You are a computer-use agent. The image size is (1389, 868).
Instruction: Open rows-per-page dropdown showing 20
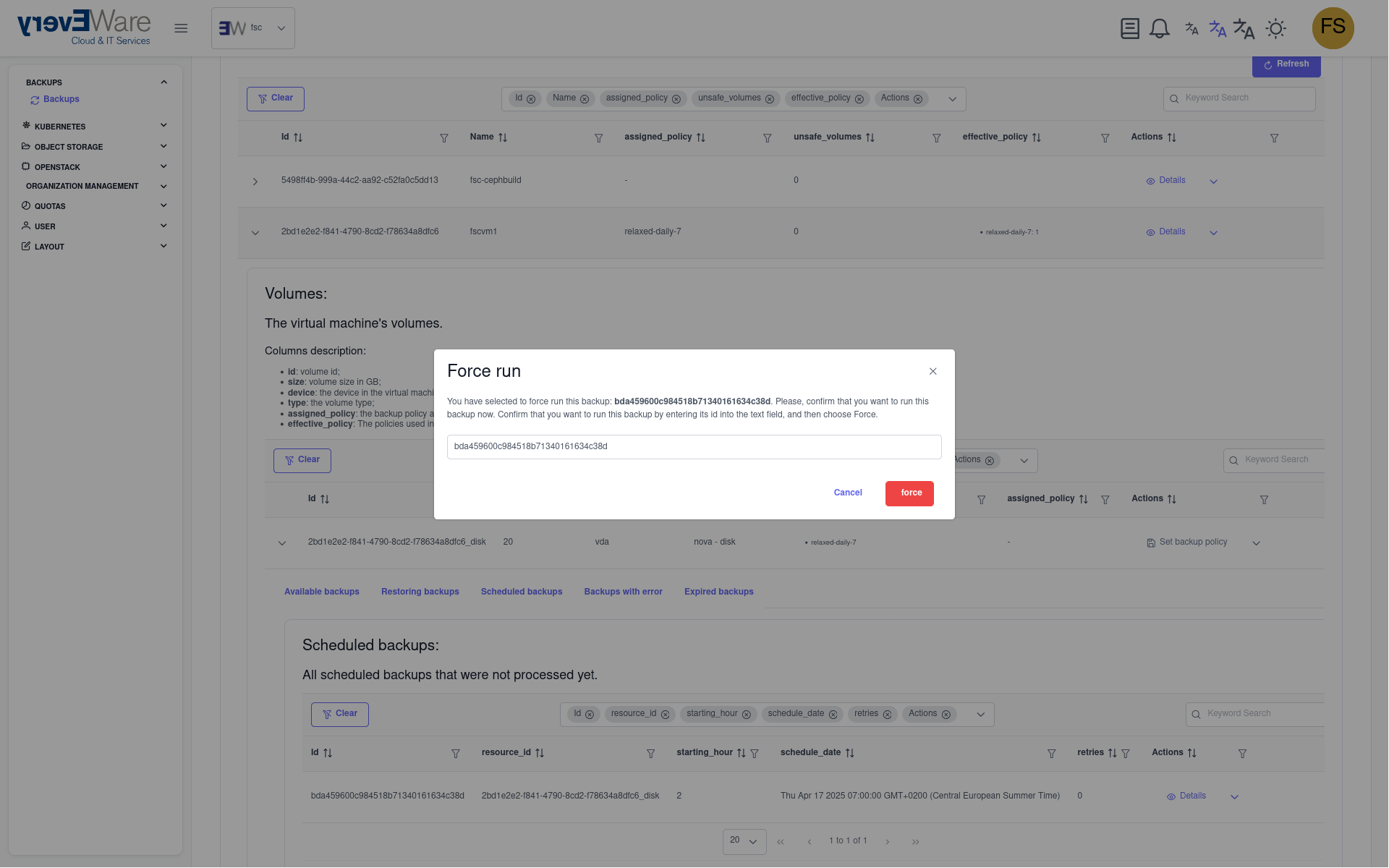[744, 841]
